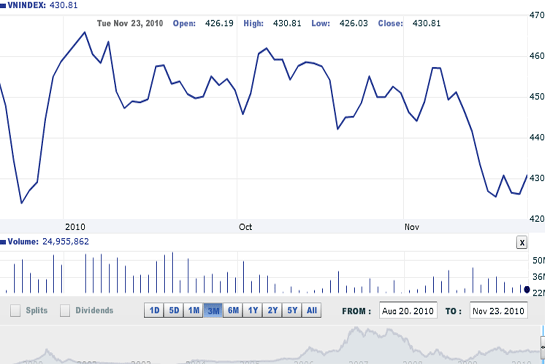Click the 450 price axis label

537,96
